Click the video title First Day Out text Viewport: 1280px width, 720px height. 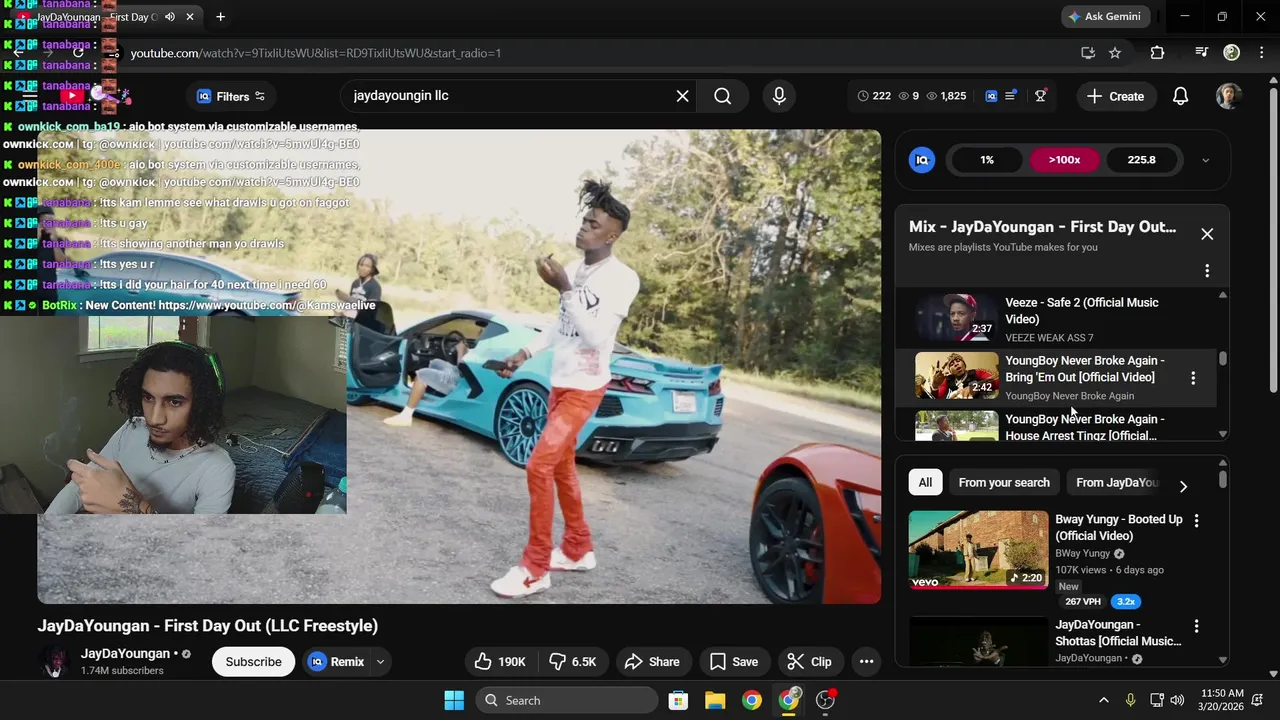click(x=207, y=626)
